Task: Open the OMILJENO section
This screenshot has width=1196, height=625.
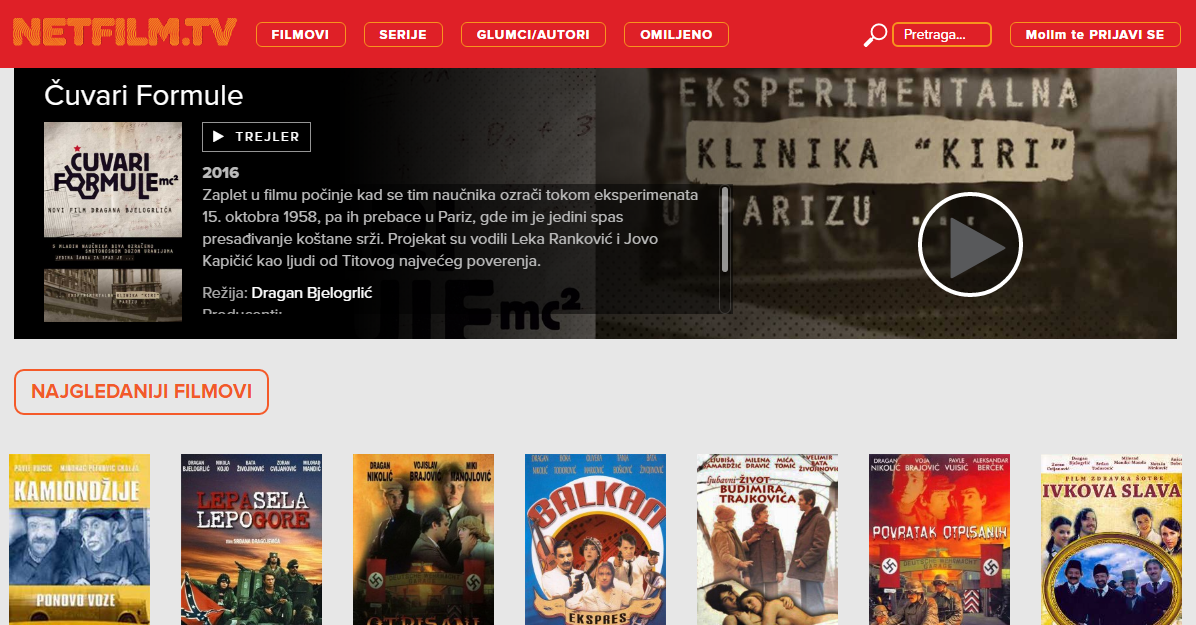Action: (676, 34)
